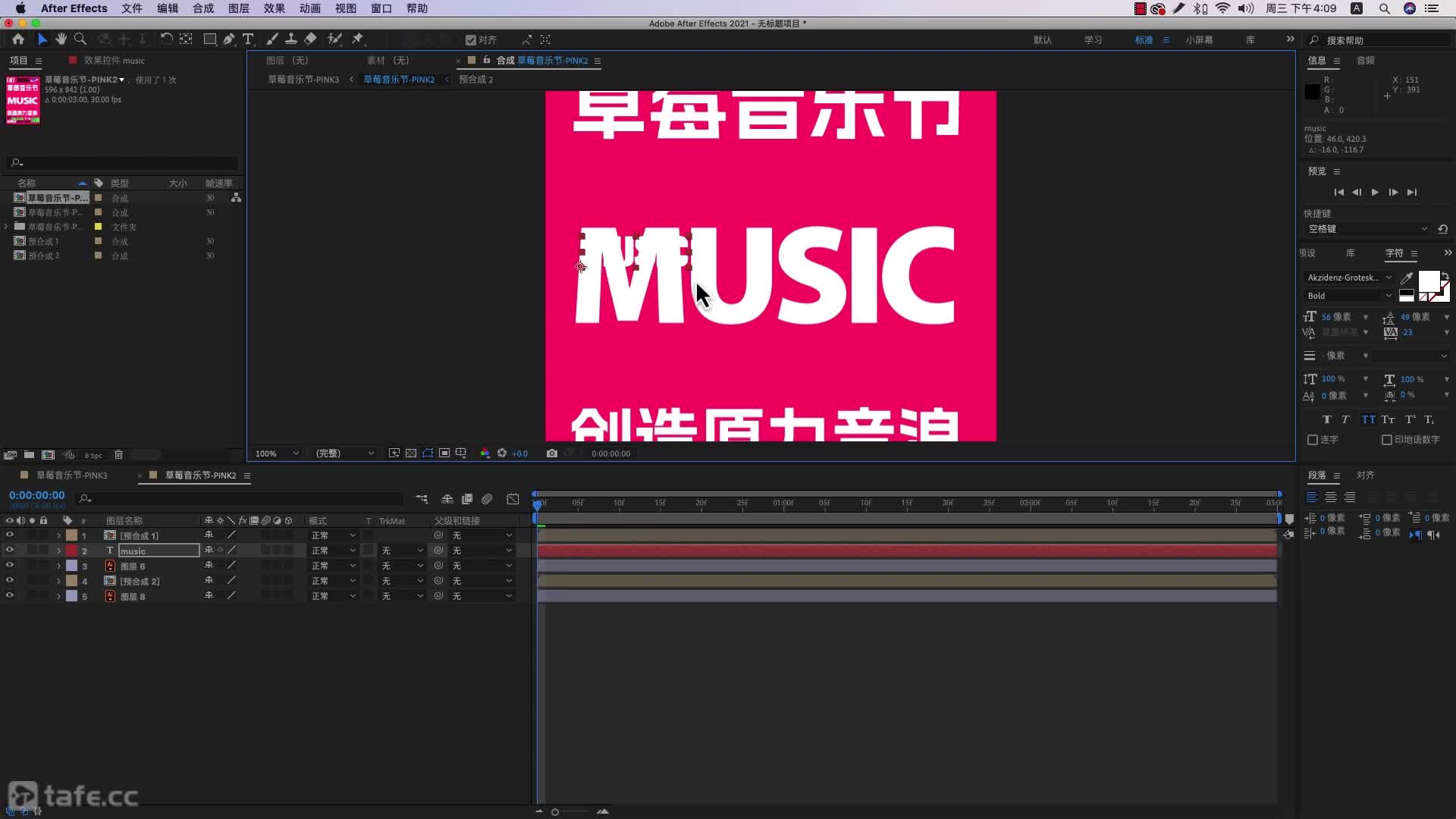Expand the 预合成 1 layer properties
The height and width of the screenshot is (819, 1456).
(x=58, y=536)
